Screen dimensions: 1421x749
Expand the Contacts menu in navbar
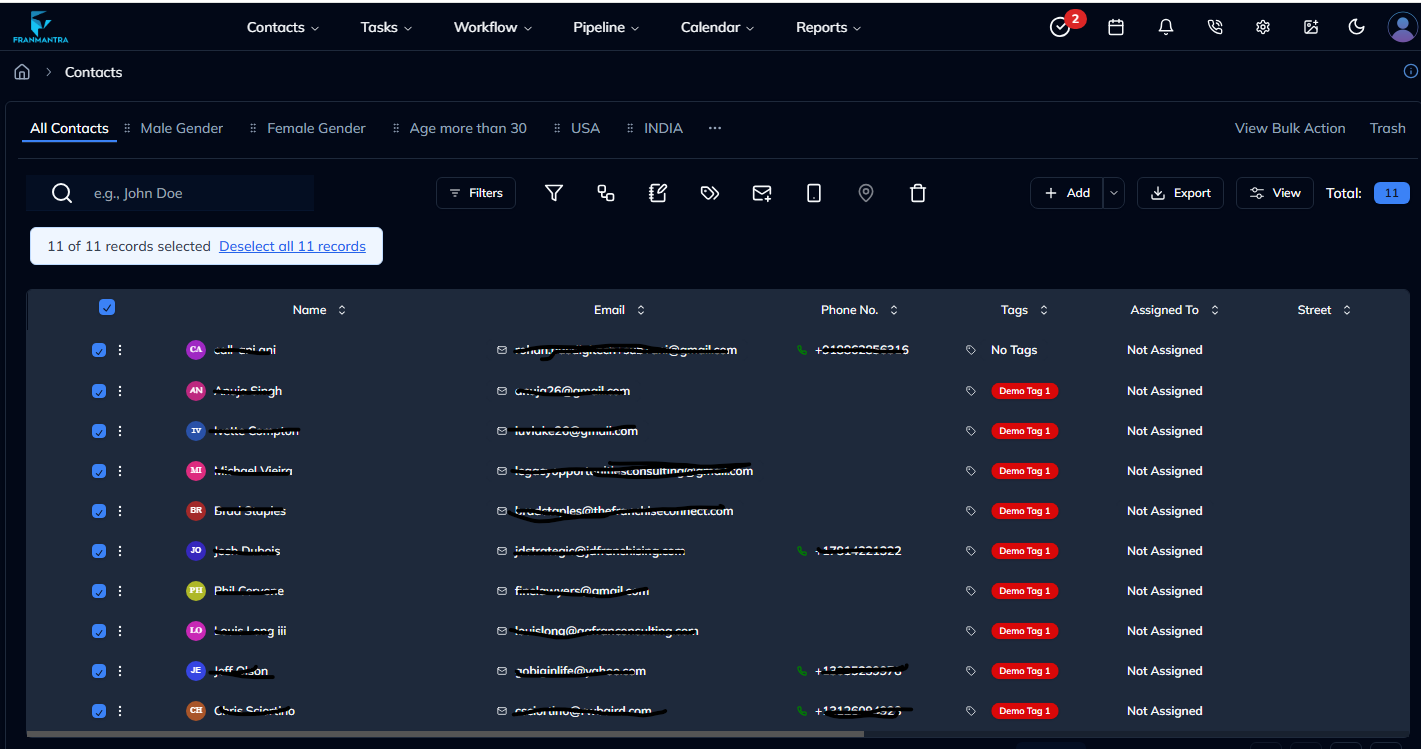tap(282, 27)
